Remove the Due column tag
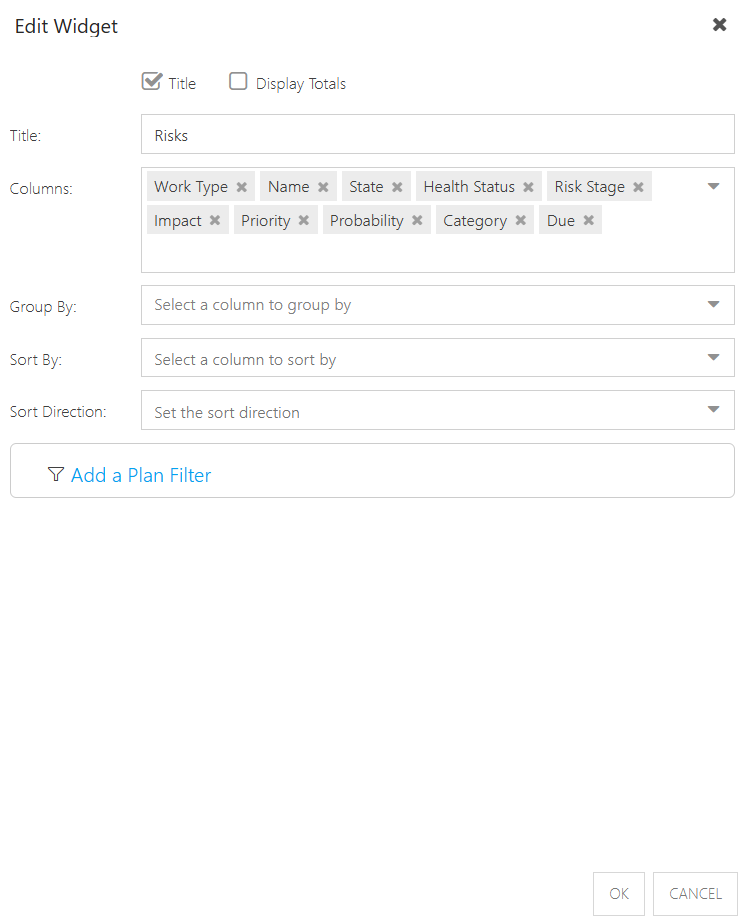The height and width of the screenshot is (923, 743). click(x=588, y=220)
